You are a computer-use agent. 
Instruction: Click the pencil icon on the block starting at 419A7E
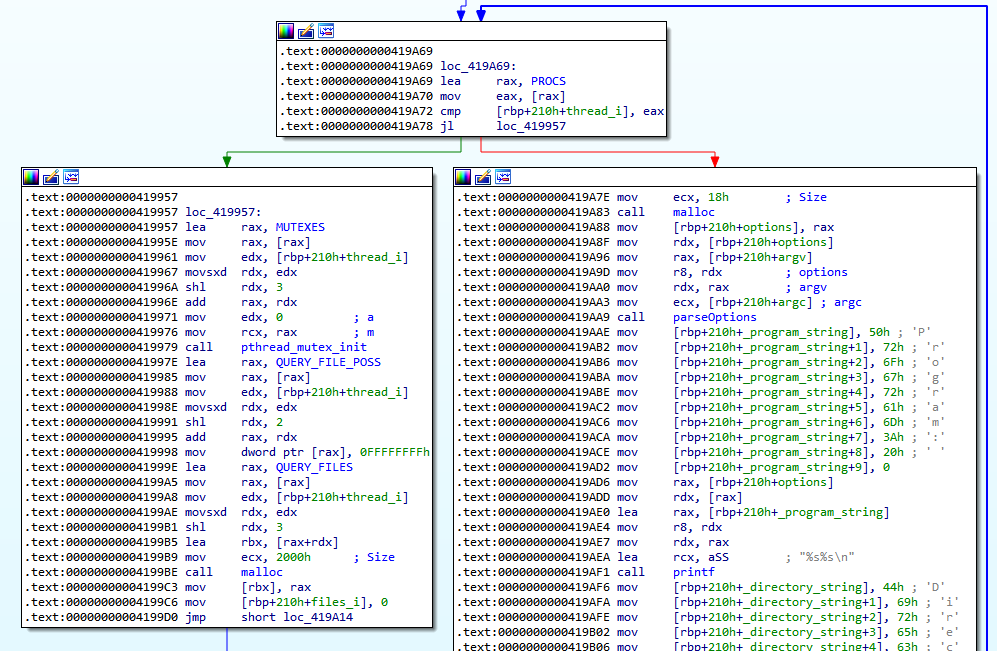[x=483, y=177]
